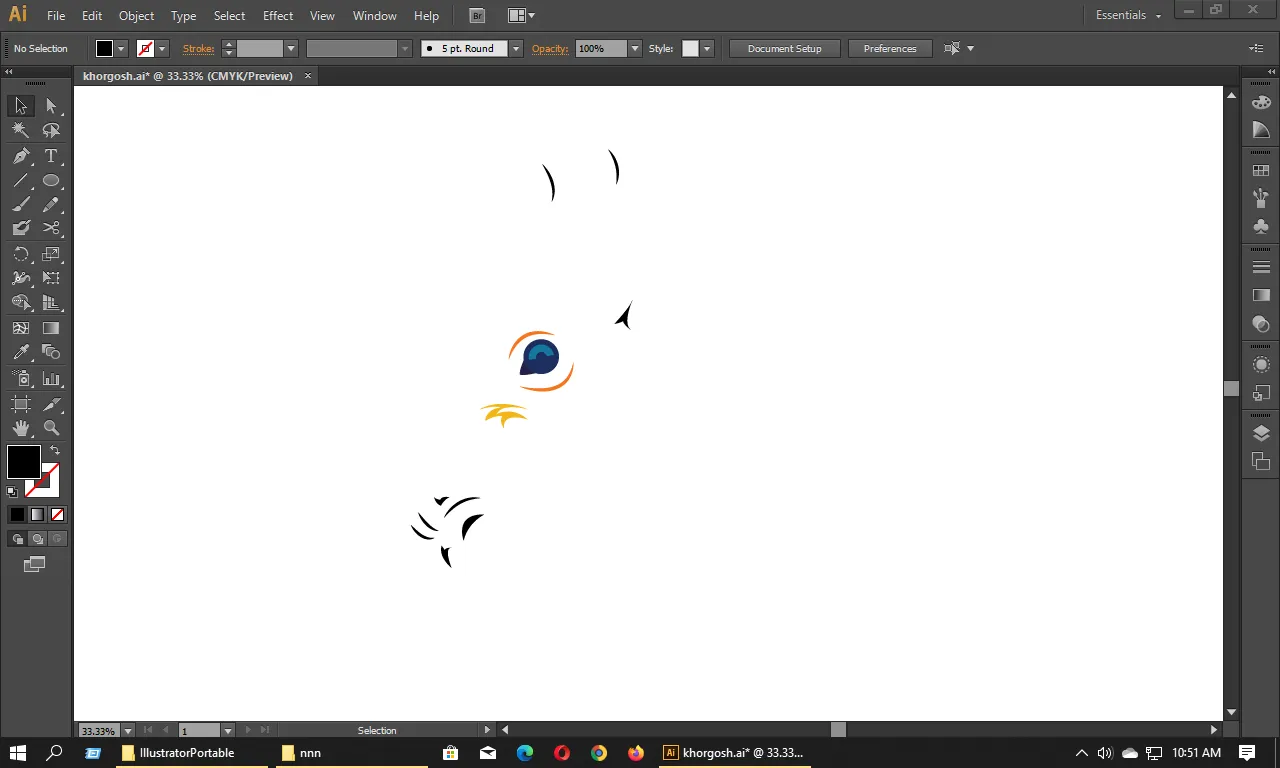Open the Color palette panel icon
The width and height of the screenshot is (1280, 768).
(x=1261, y=102)
